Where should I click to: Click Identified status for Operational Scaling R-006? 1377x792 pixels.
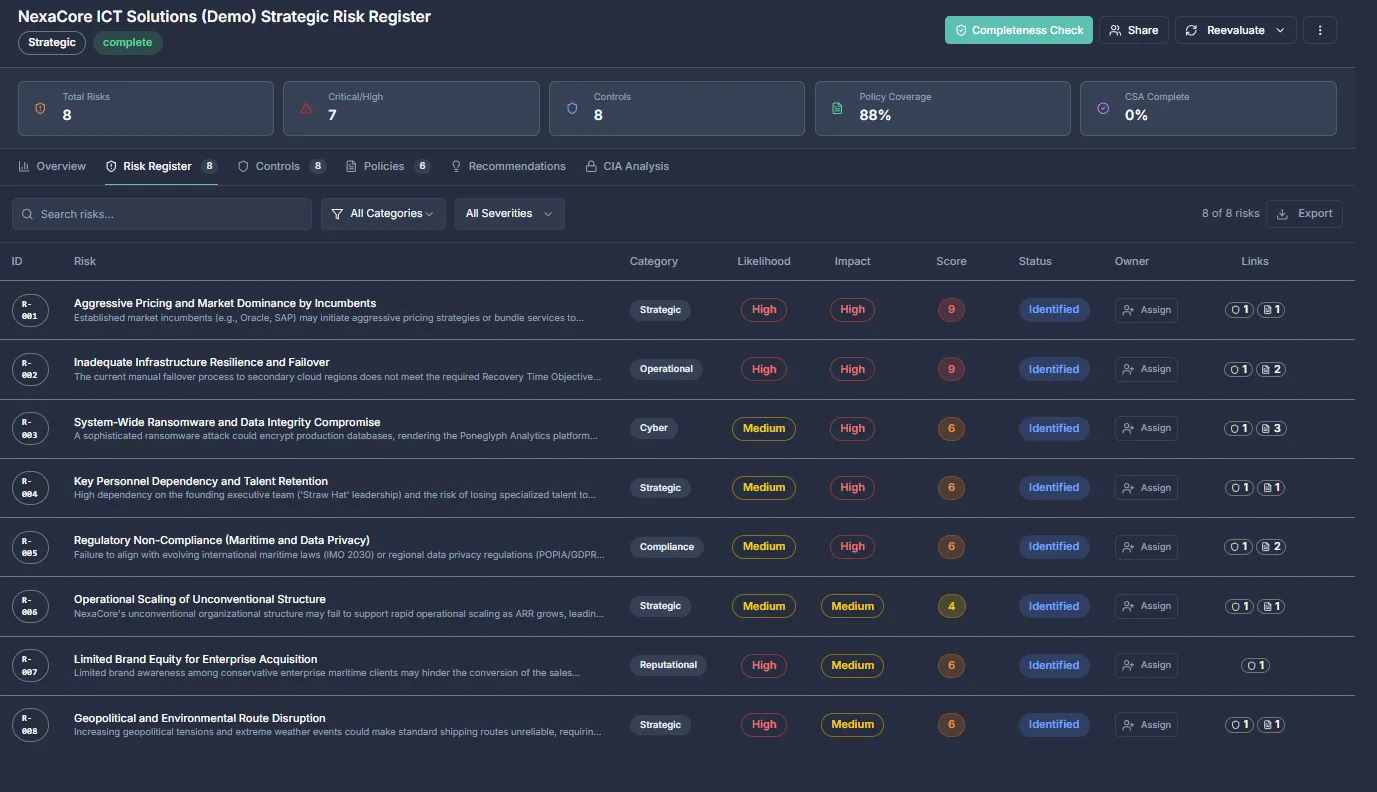(x=1054, y=606)
